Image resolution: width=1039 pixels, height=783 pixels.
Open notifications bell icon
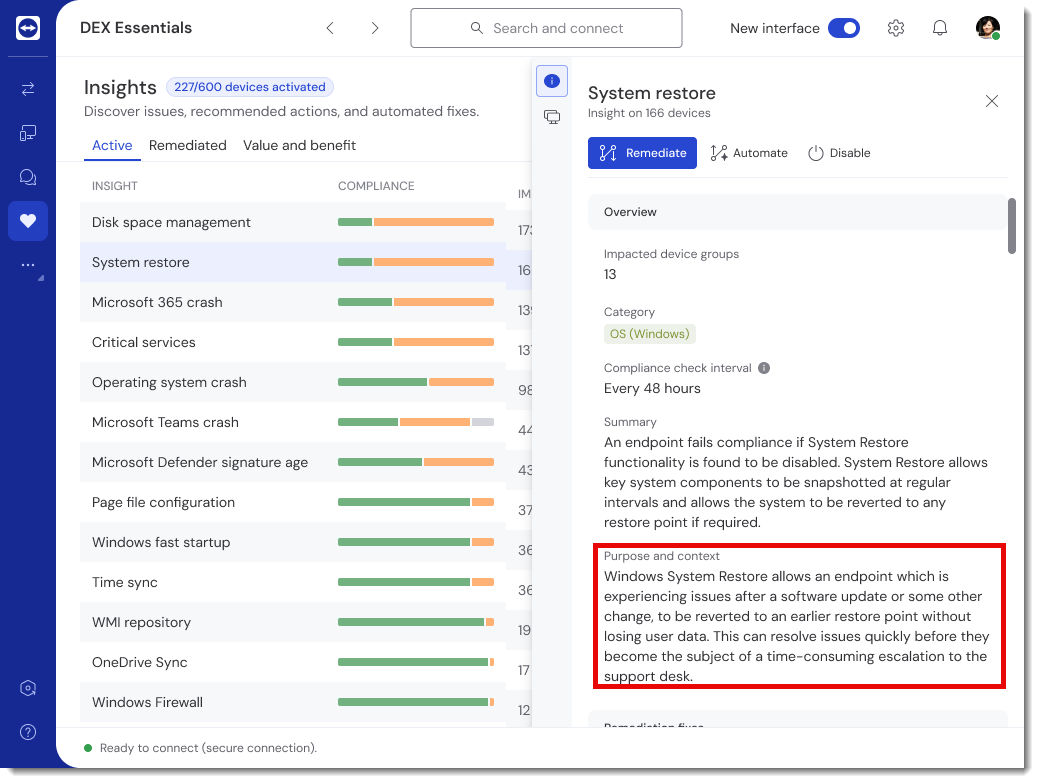click(x=940, y=28)
